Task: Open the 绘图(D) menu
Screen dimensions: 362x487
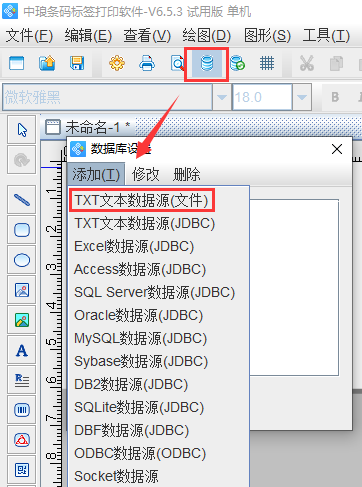Action: (207, 35)
